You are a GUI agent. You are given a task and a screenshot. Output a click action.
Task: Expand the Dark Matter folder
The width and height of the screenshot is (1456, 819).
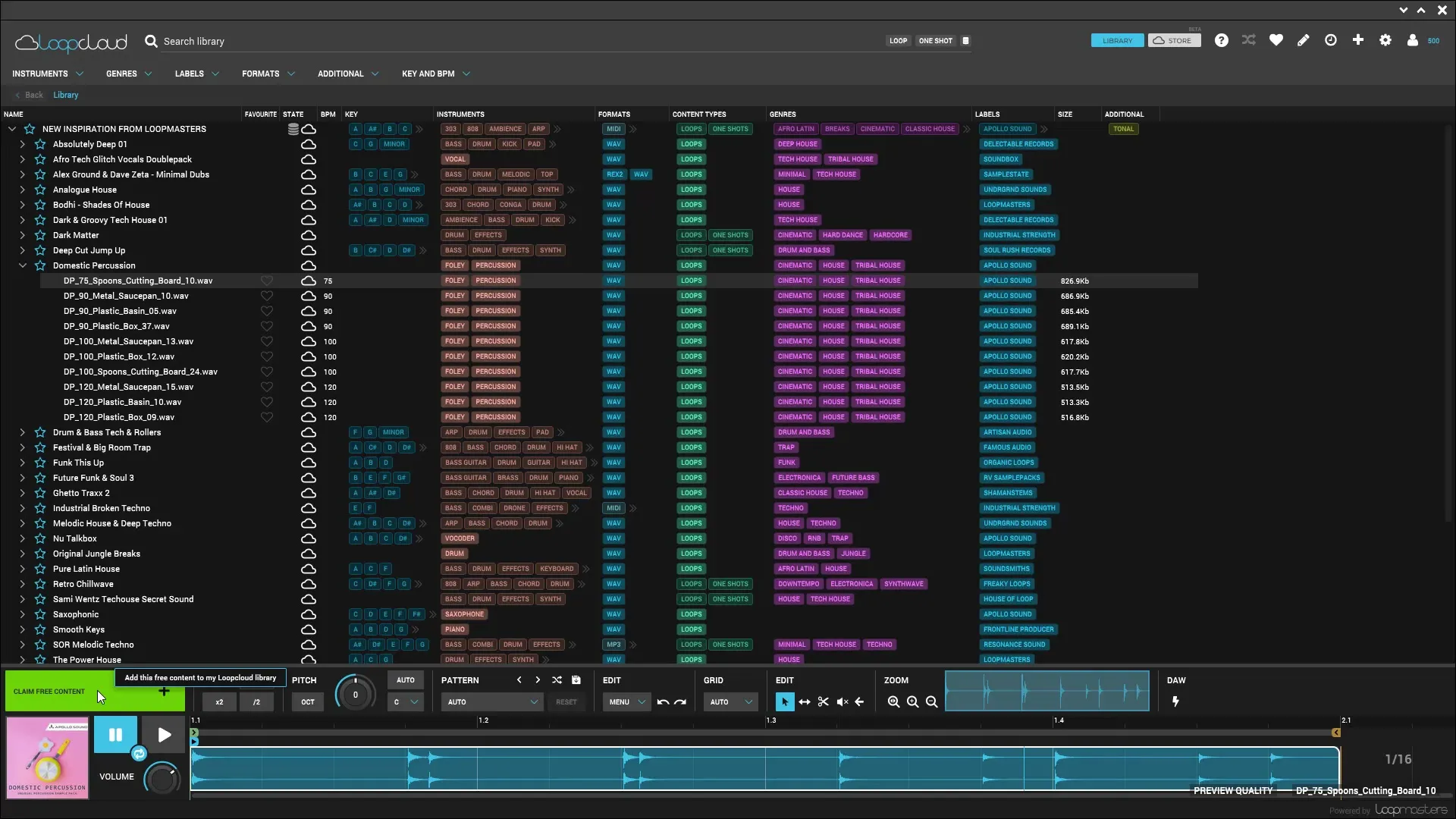tap(22, 235)
